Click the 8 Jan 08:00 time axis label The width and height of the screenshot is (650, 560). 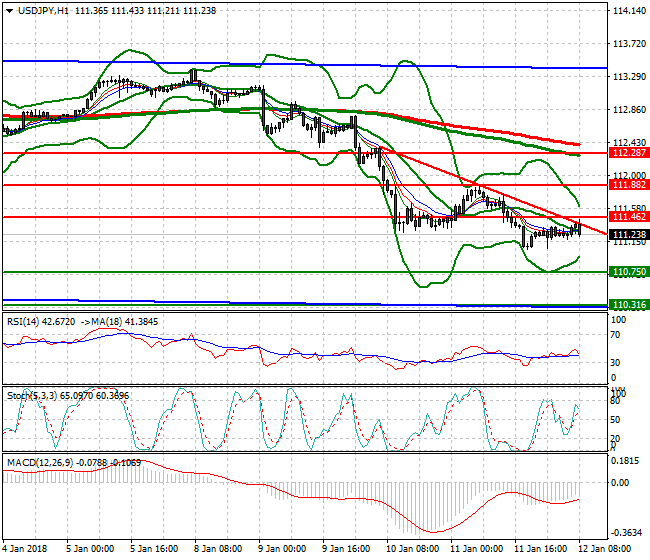218,549
